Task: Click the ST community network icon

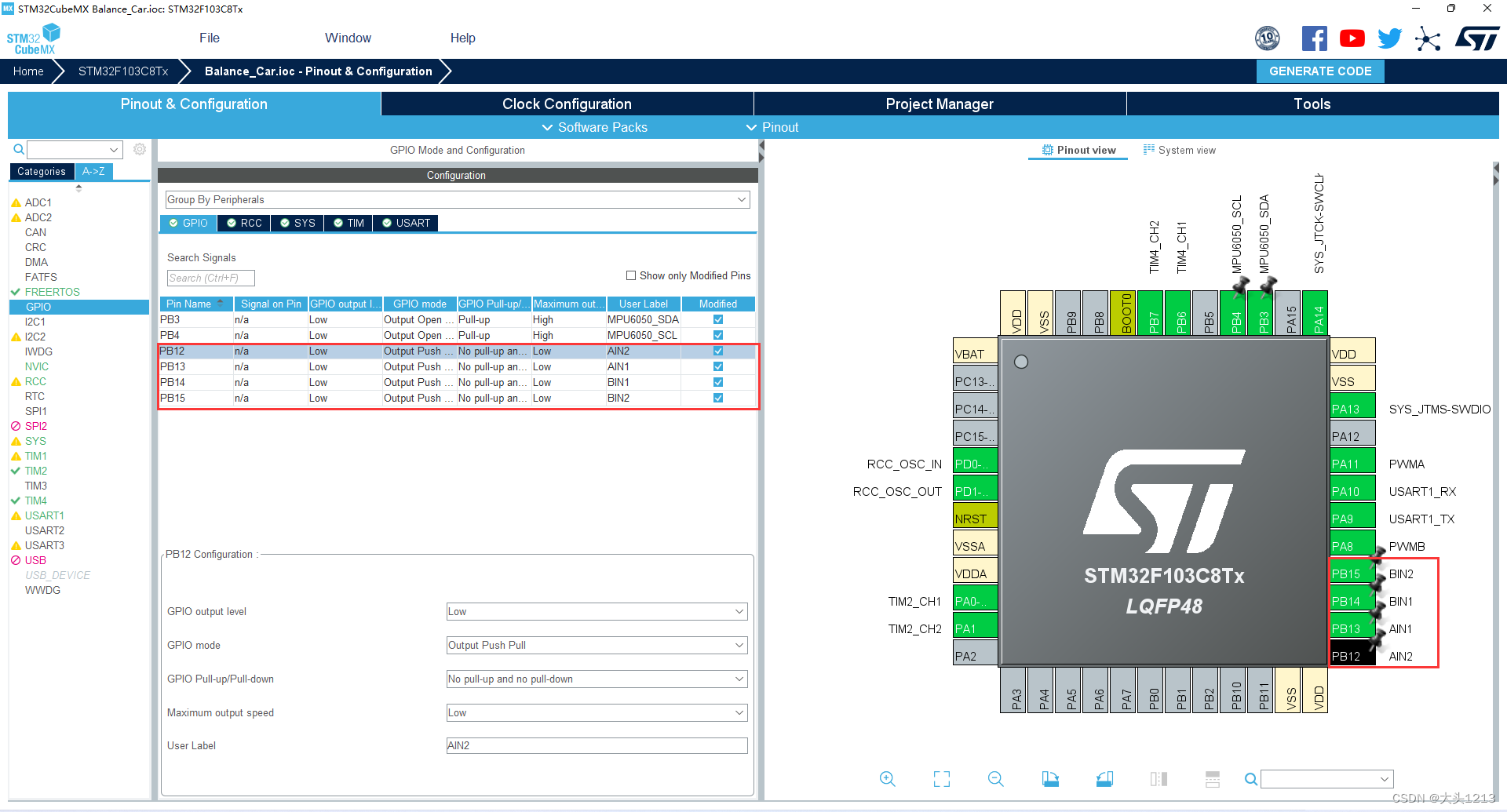Action: 1428,38
